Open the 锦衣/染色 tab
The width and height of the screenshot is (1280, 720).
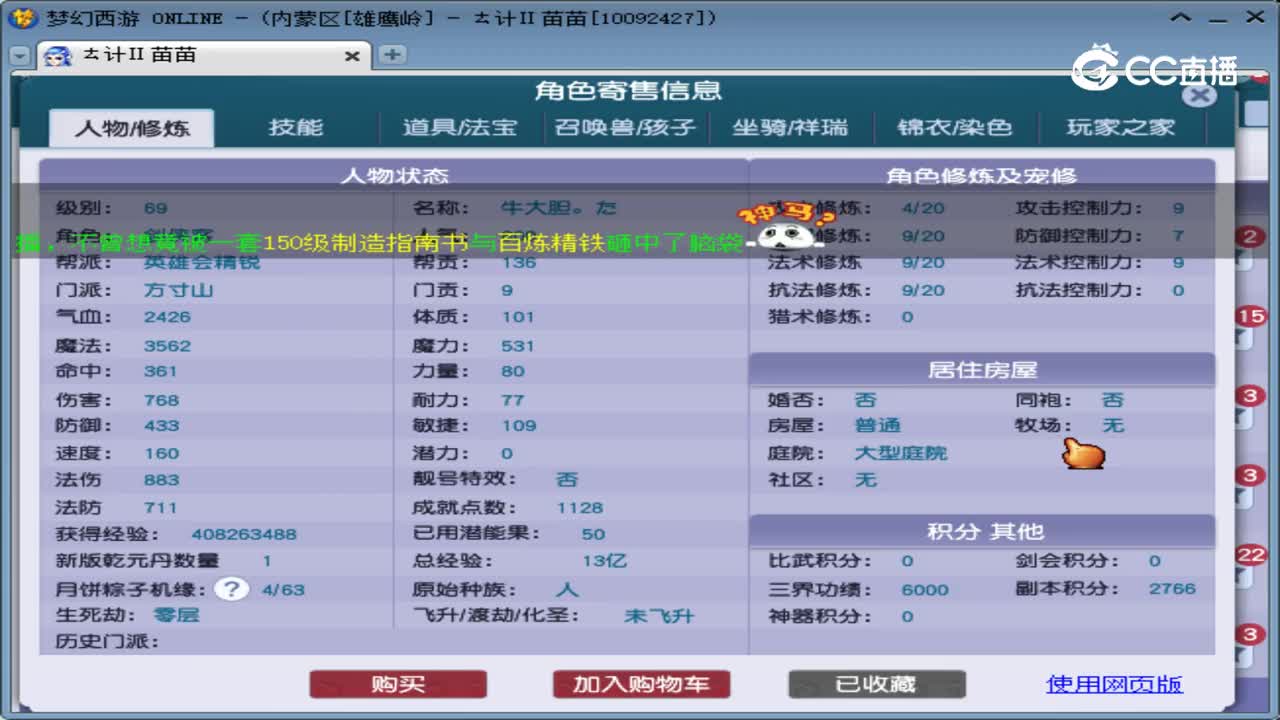pyautogui.click(x=955, y=128)
